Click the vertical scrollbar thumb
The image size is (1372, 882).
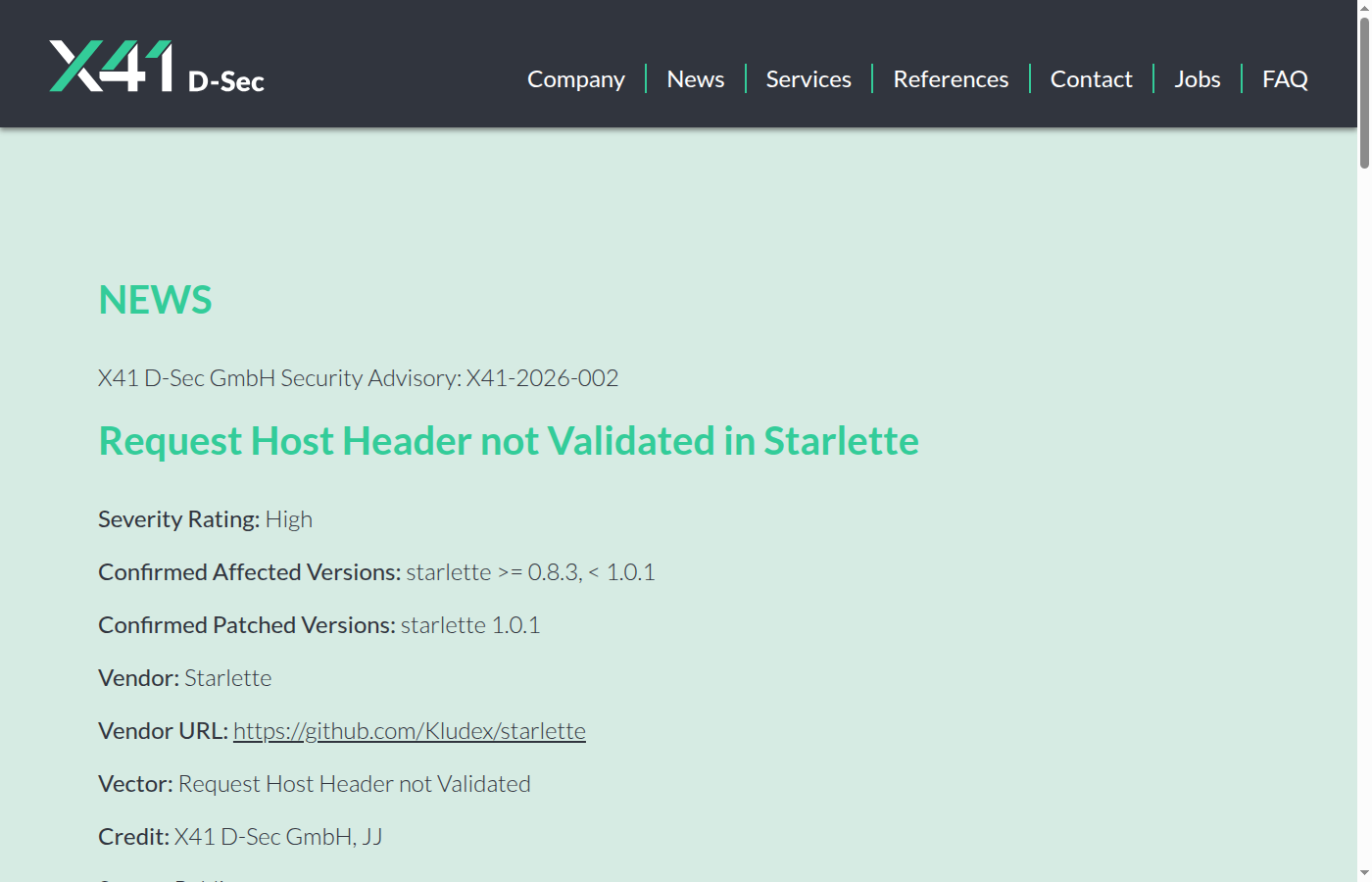pos(1364,93)
